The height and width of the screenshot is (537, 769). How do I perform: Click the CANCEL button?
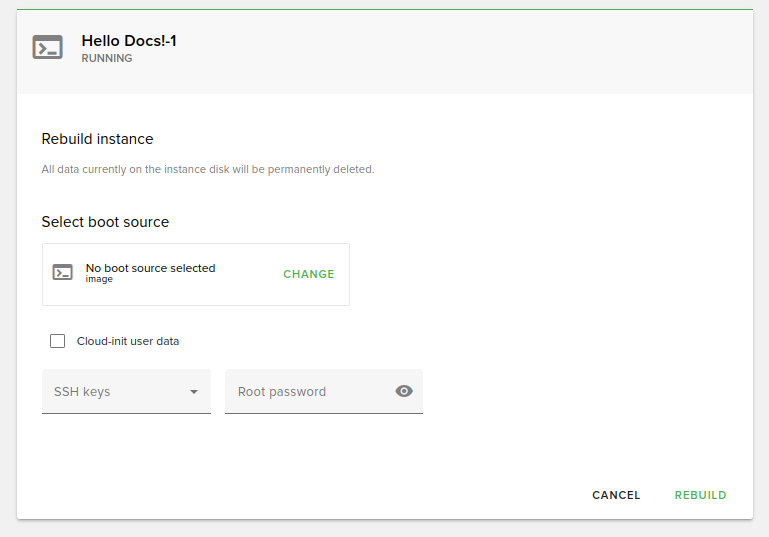point(616,495)
